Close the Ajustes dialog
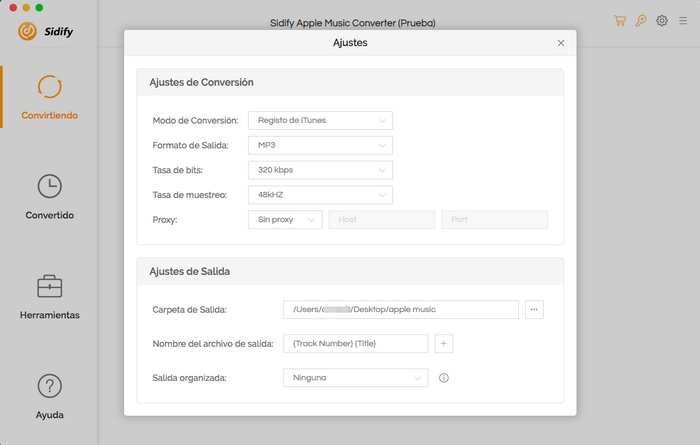 tap(561, 43)
